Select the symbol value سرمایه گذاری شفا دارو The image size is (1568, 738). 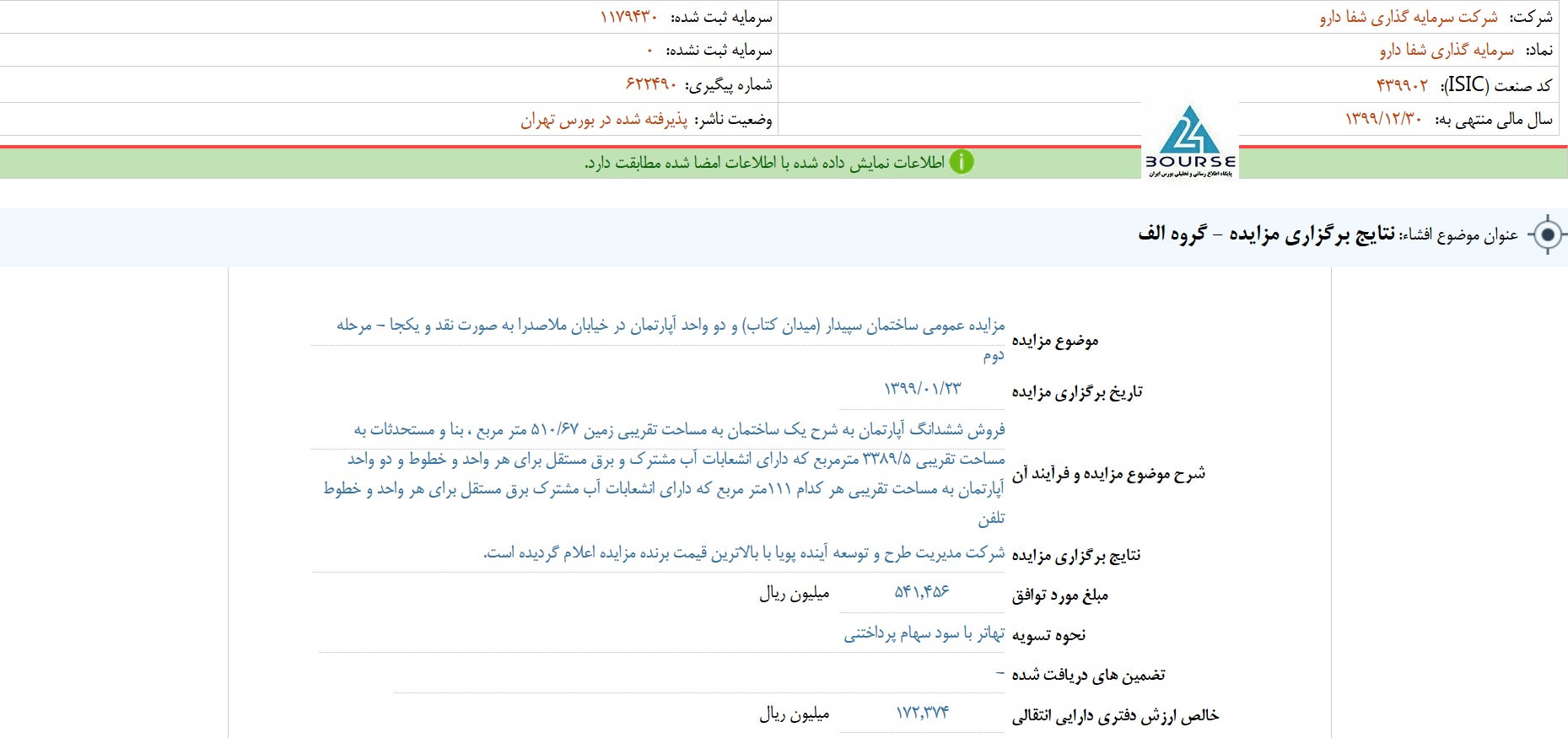click(x=1447, y=51)
